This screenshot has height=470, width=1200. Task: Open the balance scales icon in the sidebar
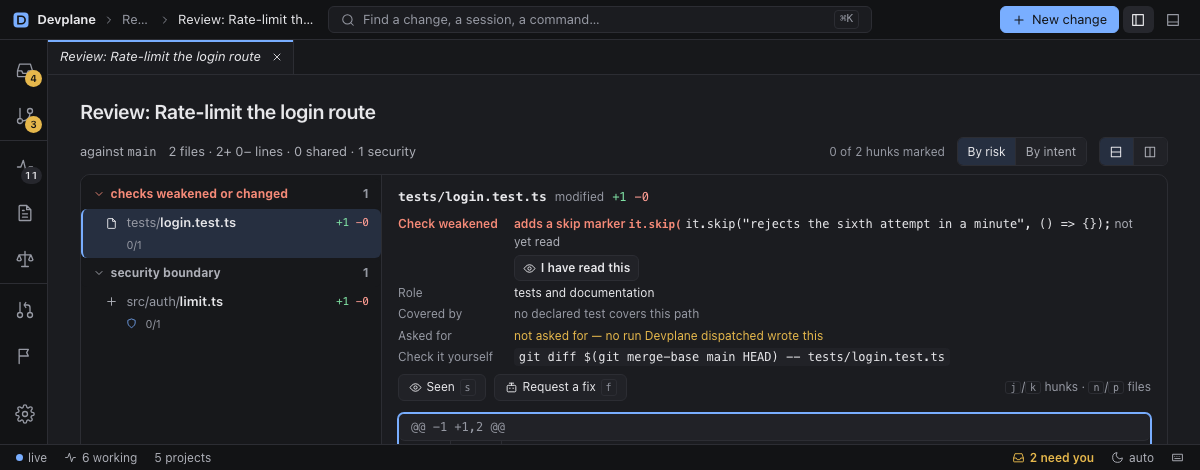pyautogui.click(x=25, y=259)
